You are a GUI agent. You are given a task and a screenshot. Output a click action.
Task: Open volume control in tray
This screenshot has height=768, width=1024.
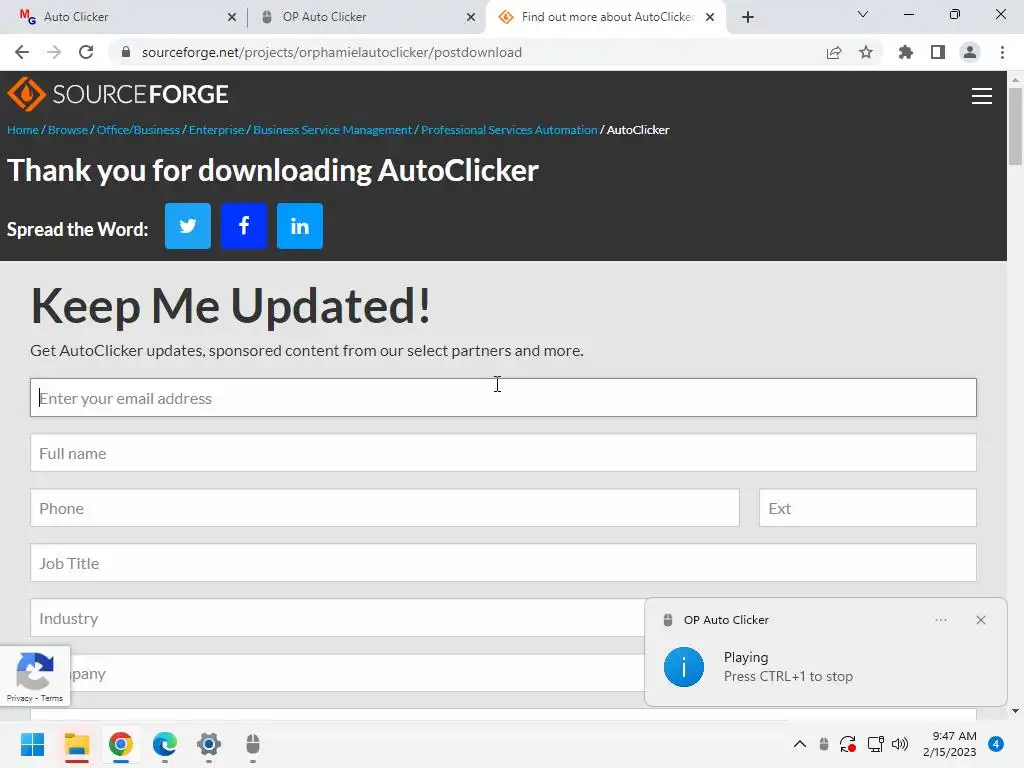(900, 744)
